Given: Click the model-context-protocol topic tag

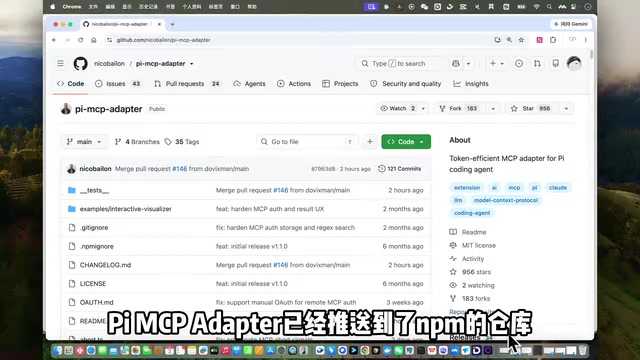Looking at the screenshot, I should pyautogui.click(x=506, y=200).
